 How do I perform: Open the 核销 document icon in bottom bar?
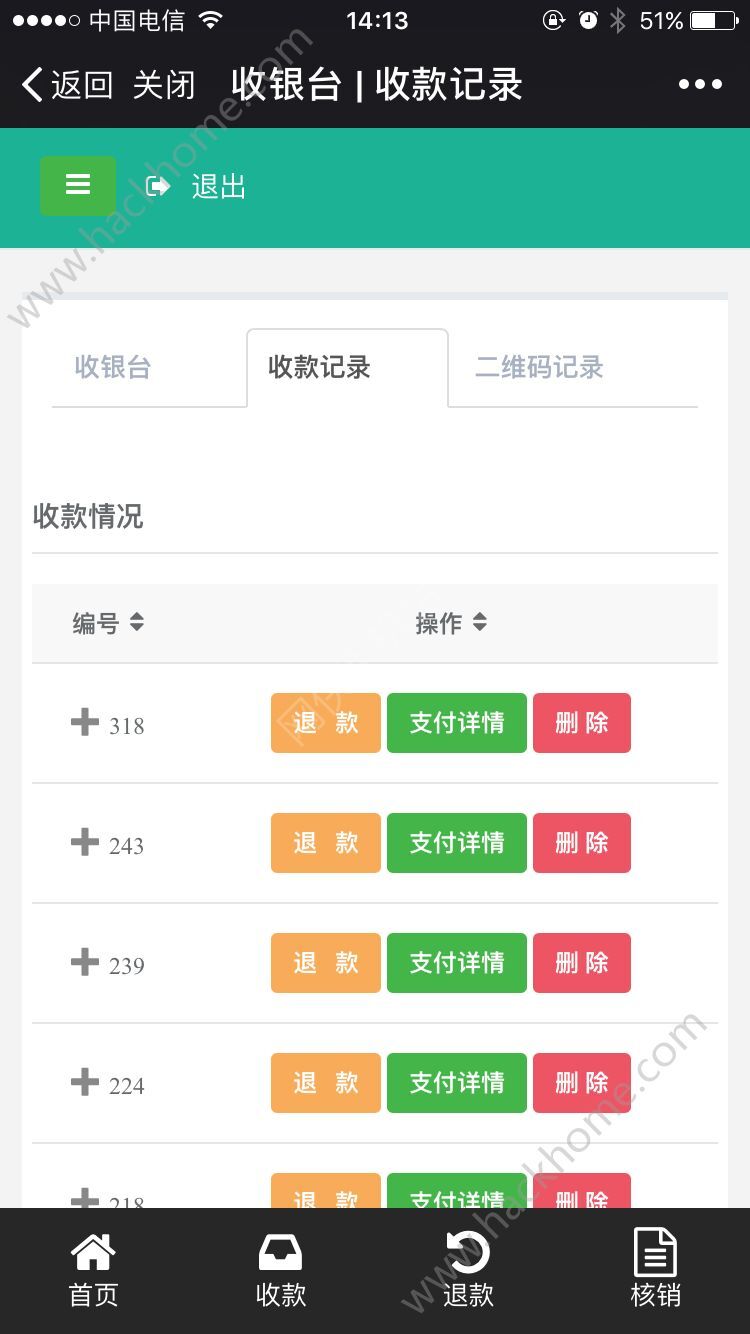[656, 1252]
